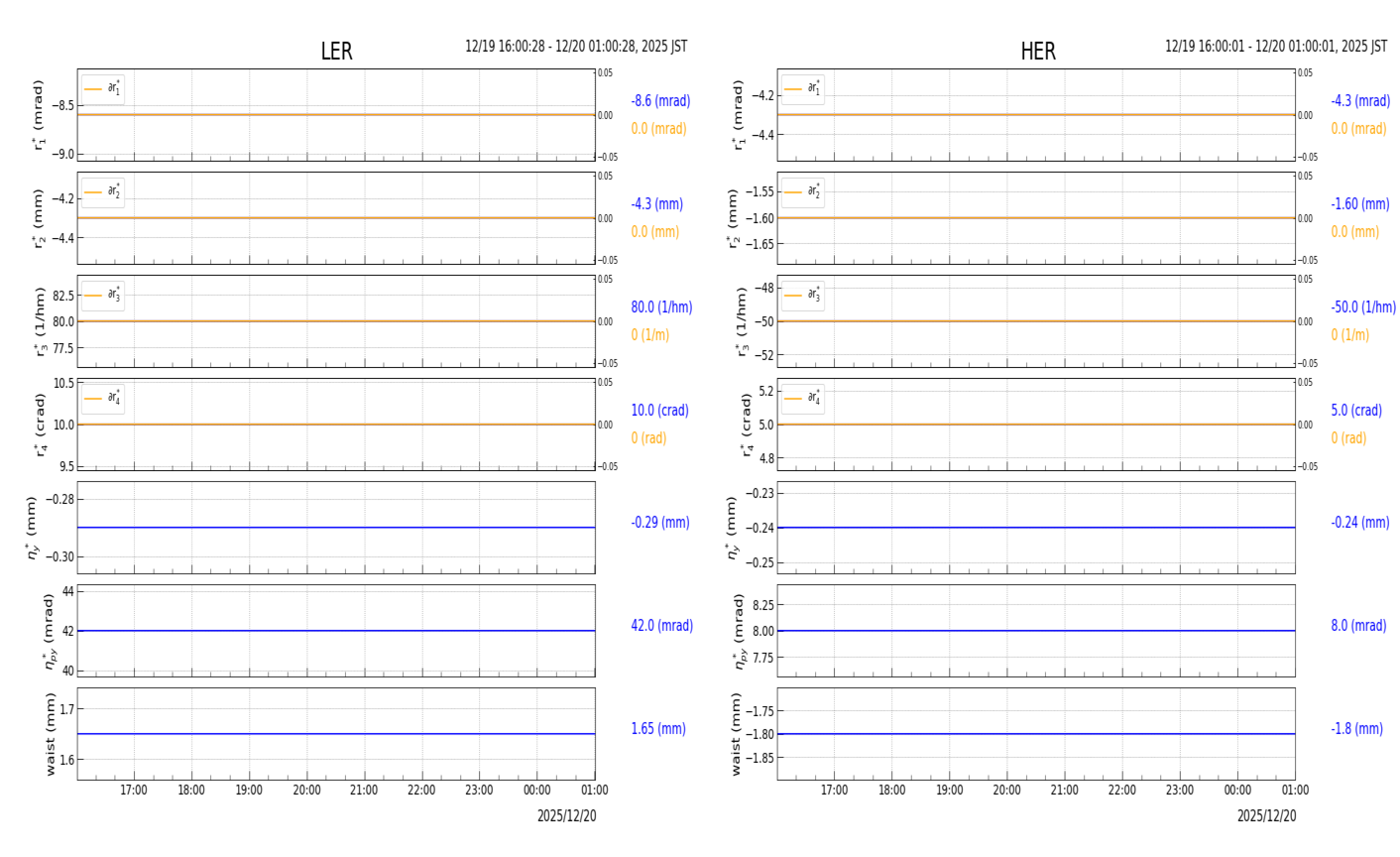Click the orange 0.0 (mm) label in LER
The image size is (1400, 857).
click(x=655, y=232)
